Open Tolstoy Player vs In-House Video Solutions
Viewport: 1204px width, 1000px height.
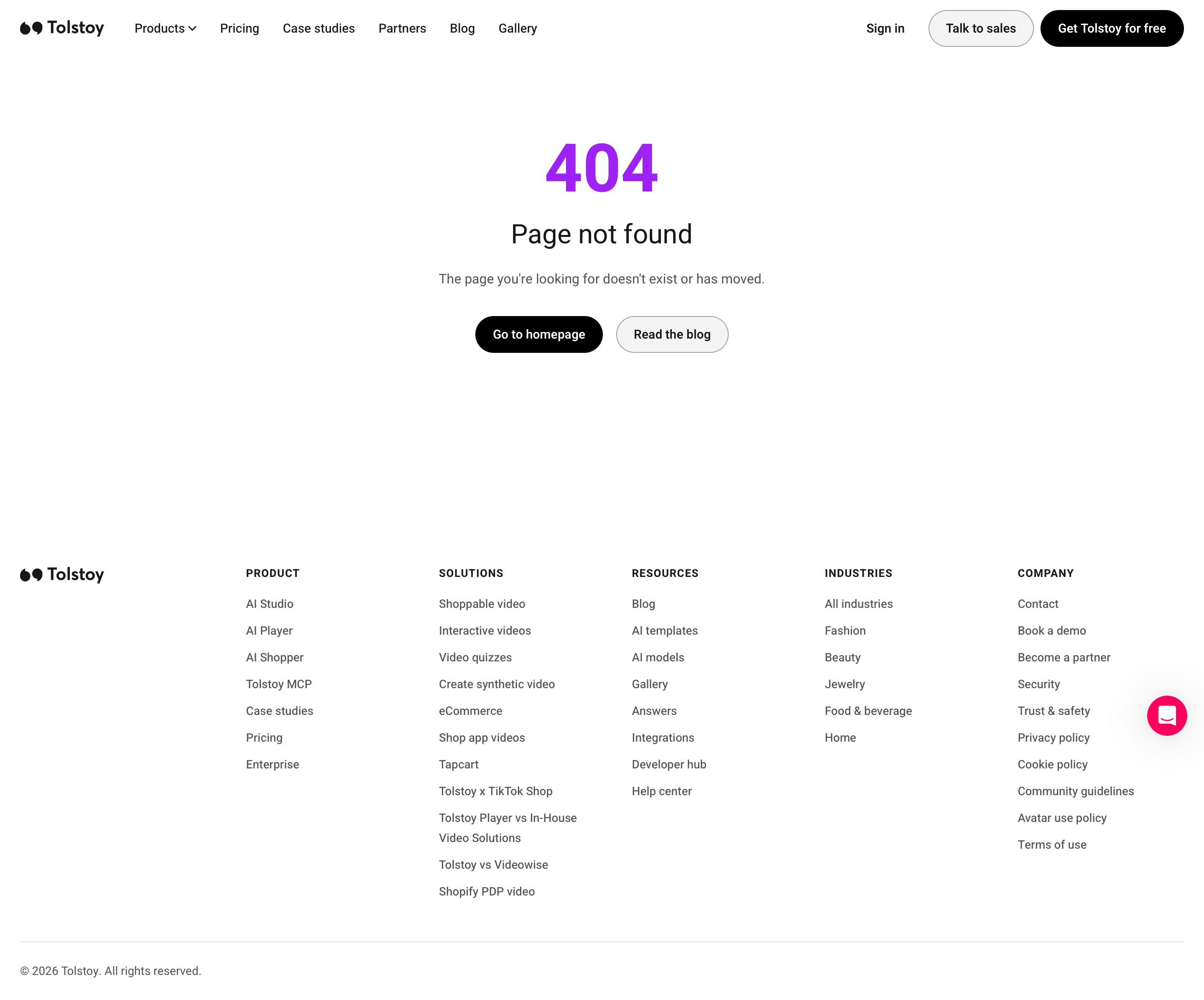[x=508, y=828]
